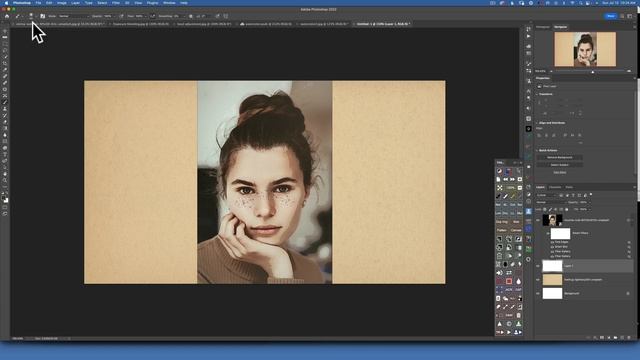Select the tan paper texture layer thumbnail

[x=552, y=280]
